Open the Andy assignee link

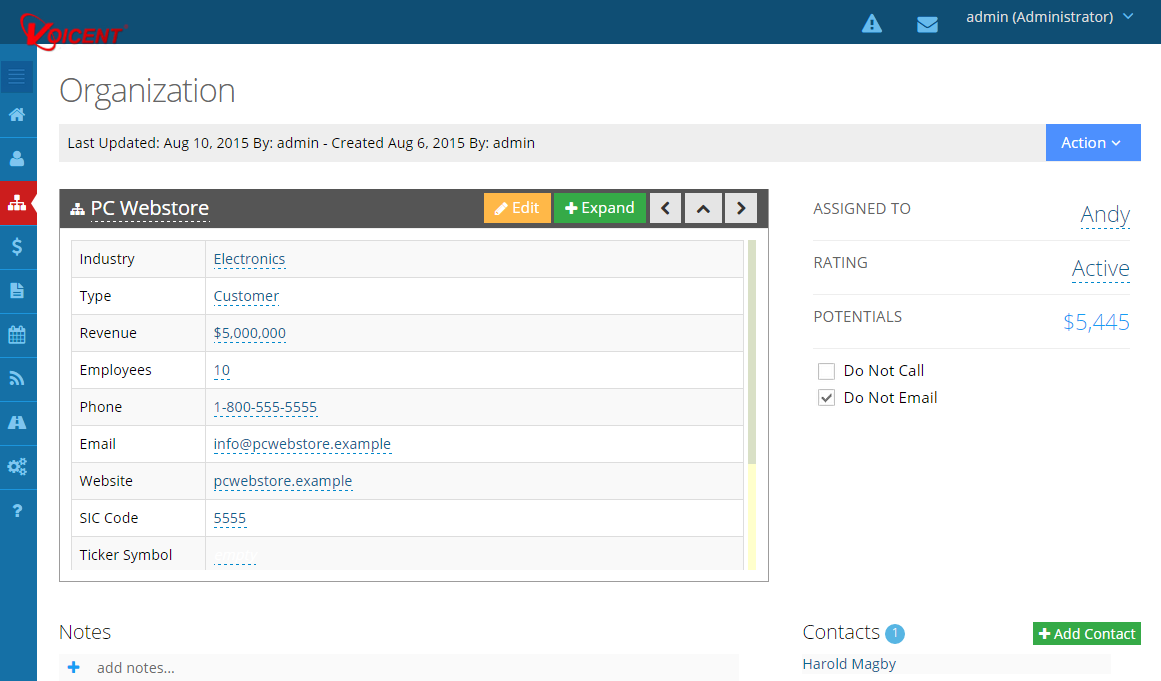pyautogui.click(x=1104, y=214)
